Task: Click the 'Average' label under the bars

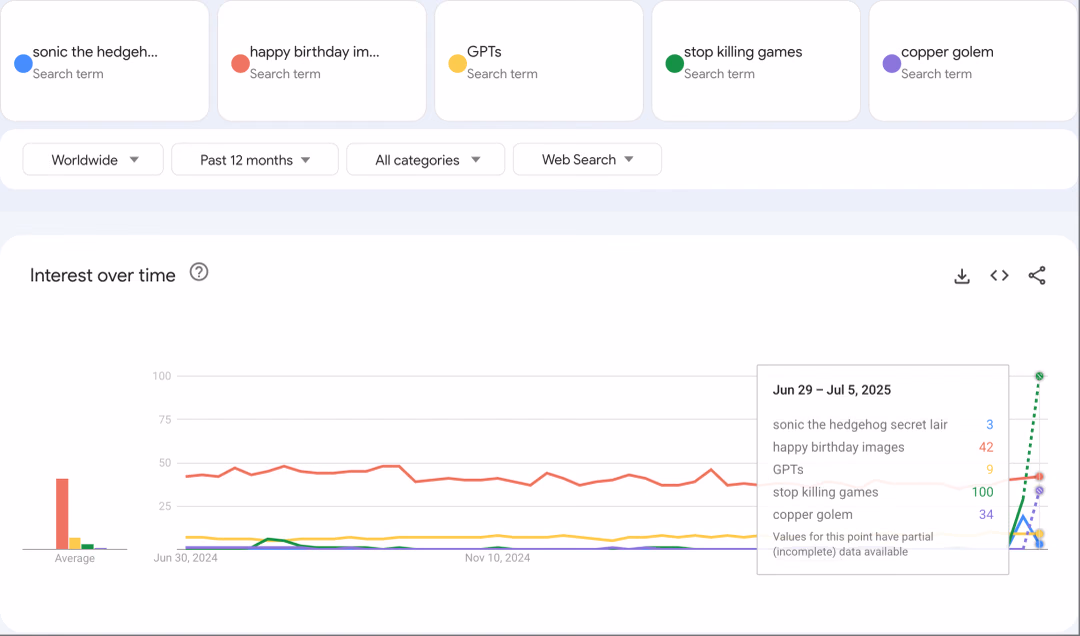Action: coord(74,558)
